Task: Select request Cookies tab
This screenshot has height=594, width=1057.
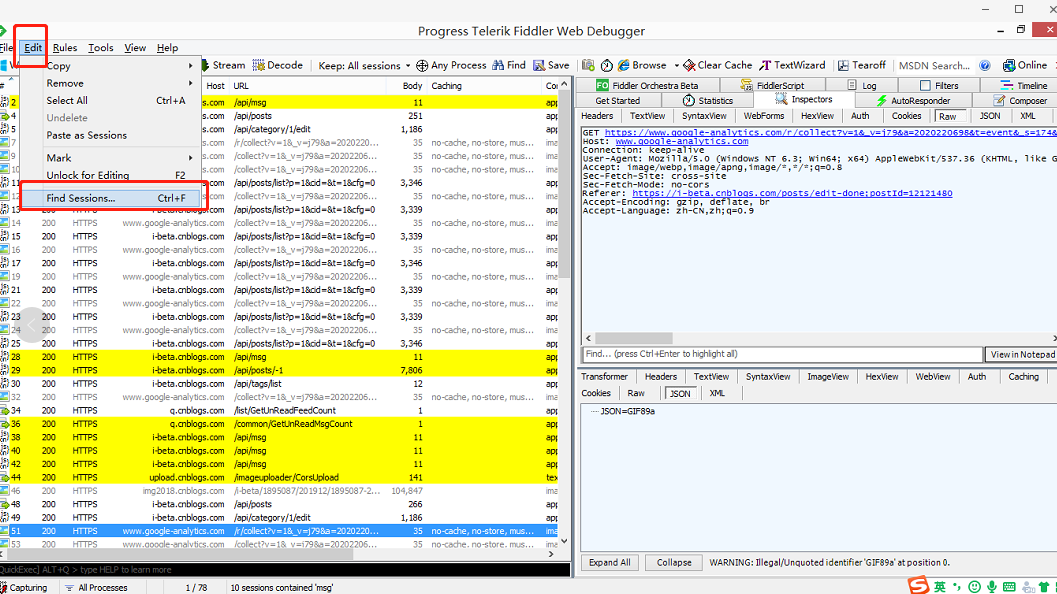Action: pyautogui.click(x=906, y=116)
